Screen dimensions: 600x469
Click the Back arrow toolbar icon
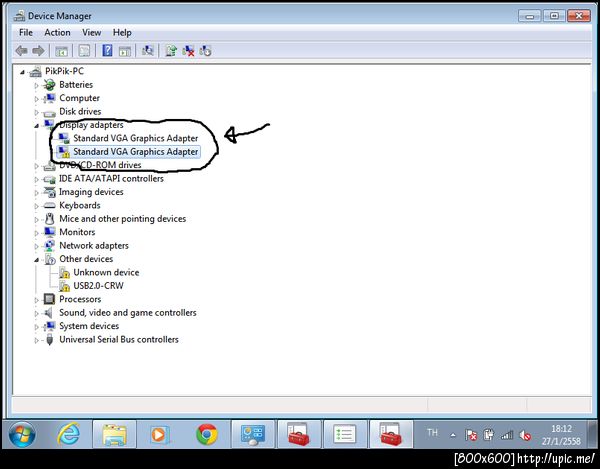tap(21, 50)
